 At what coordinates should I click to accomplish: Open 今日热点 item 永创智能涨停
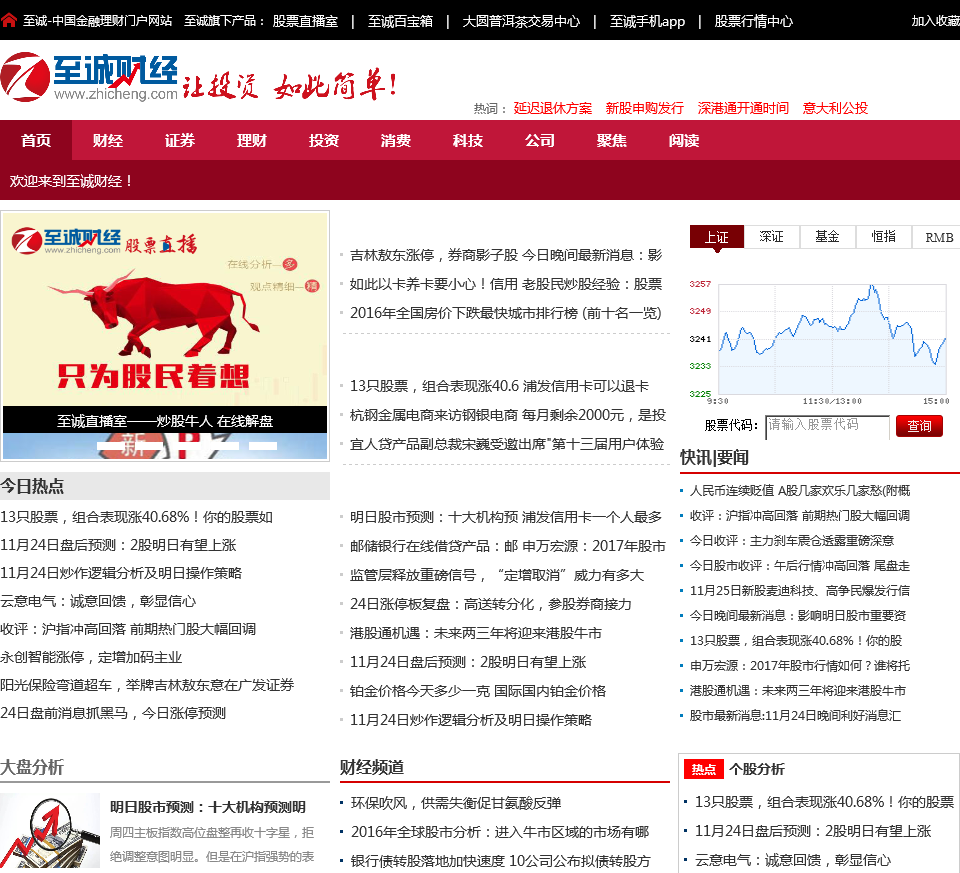click(x=91, y=658)
